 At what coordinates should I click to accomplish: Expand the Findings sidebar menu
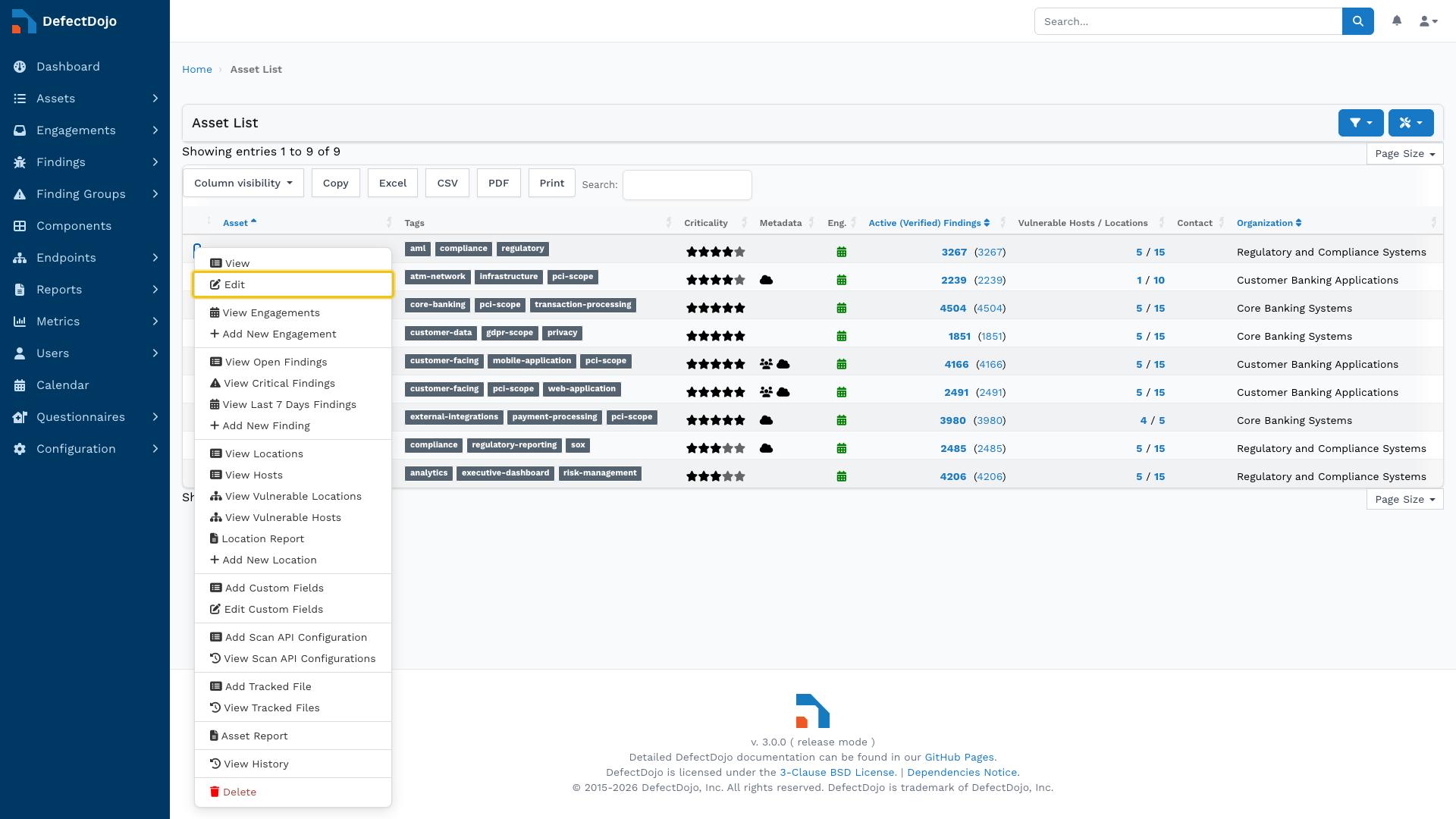[x=85, y=162]
